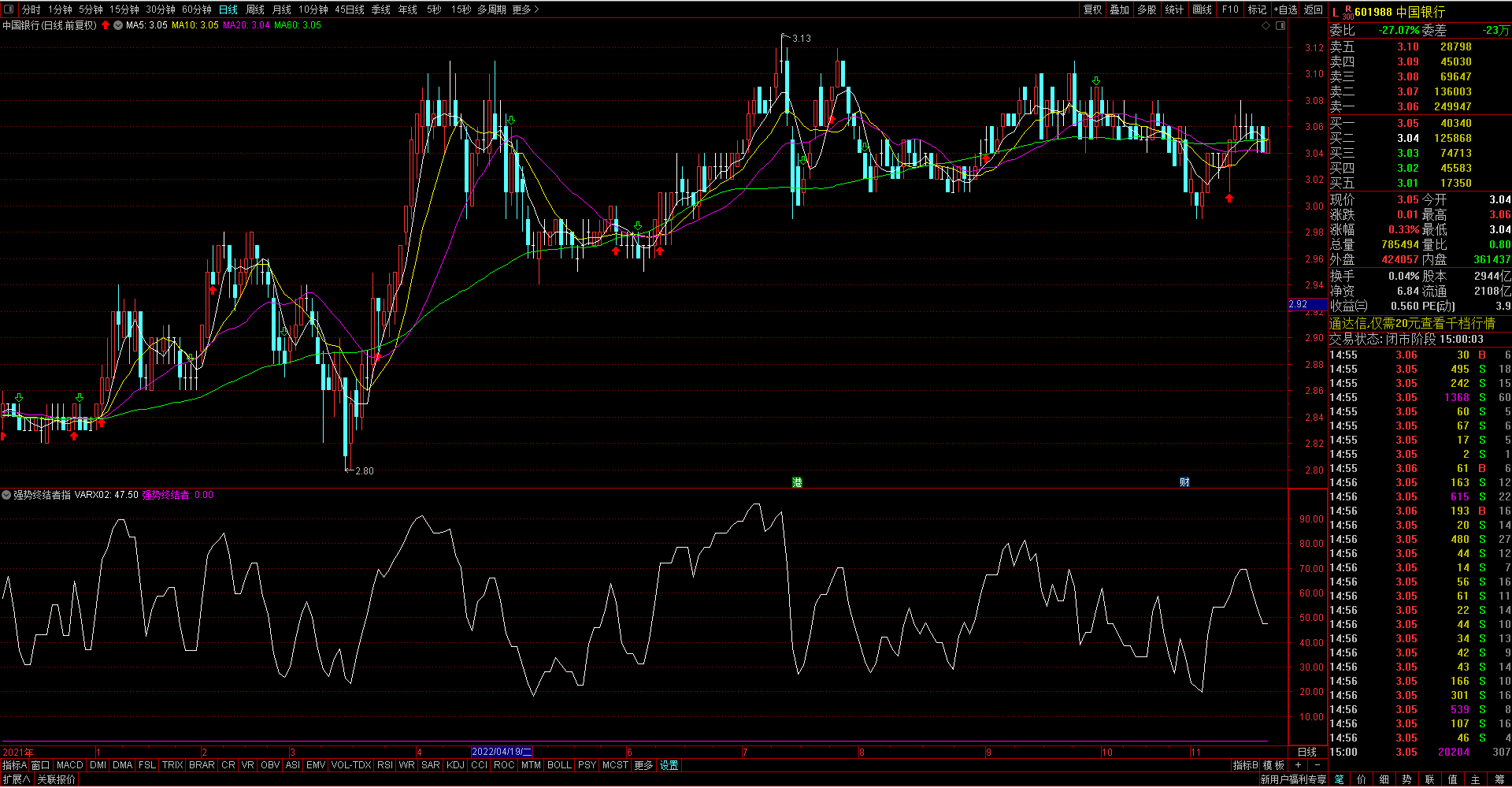Select the 45日线 period
The width and height of the screenshot is (1512, 788).
point(350,9)
